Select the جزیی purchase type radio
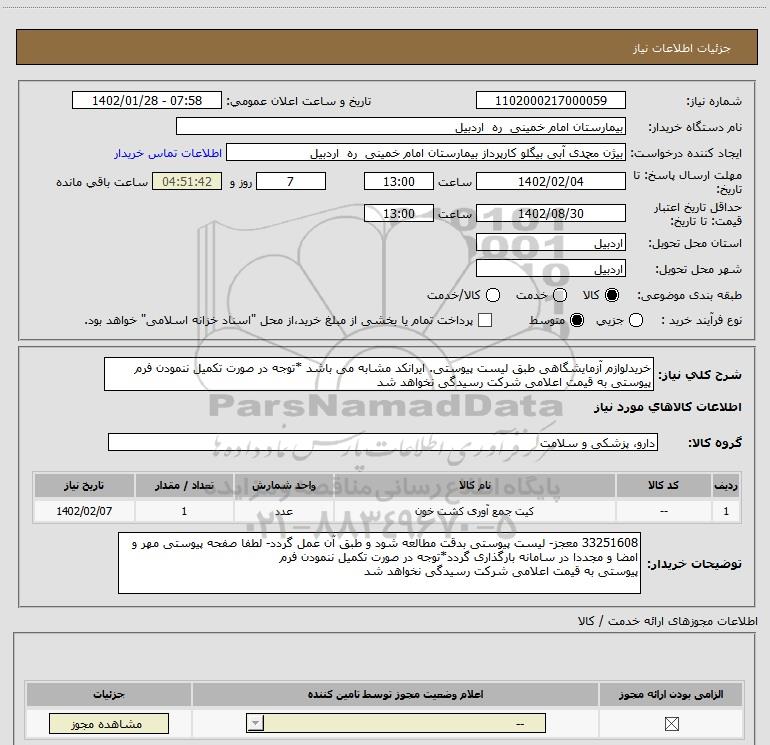770x745 pixels. 636,320
